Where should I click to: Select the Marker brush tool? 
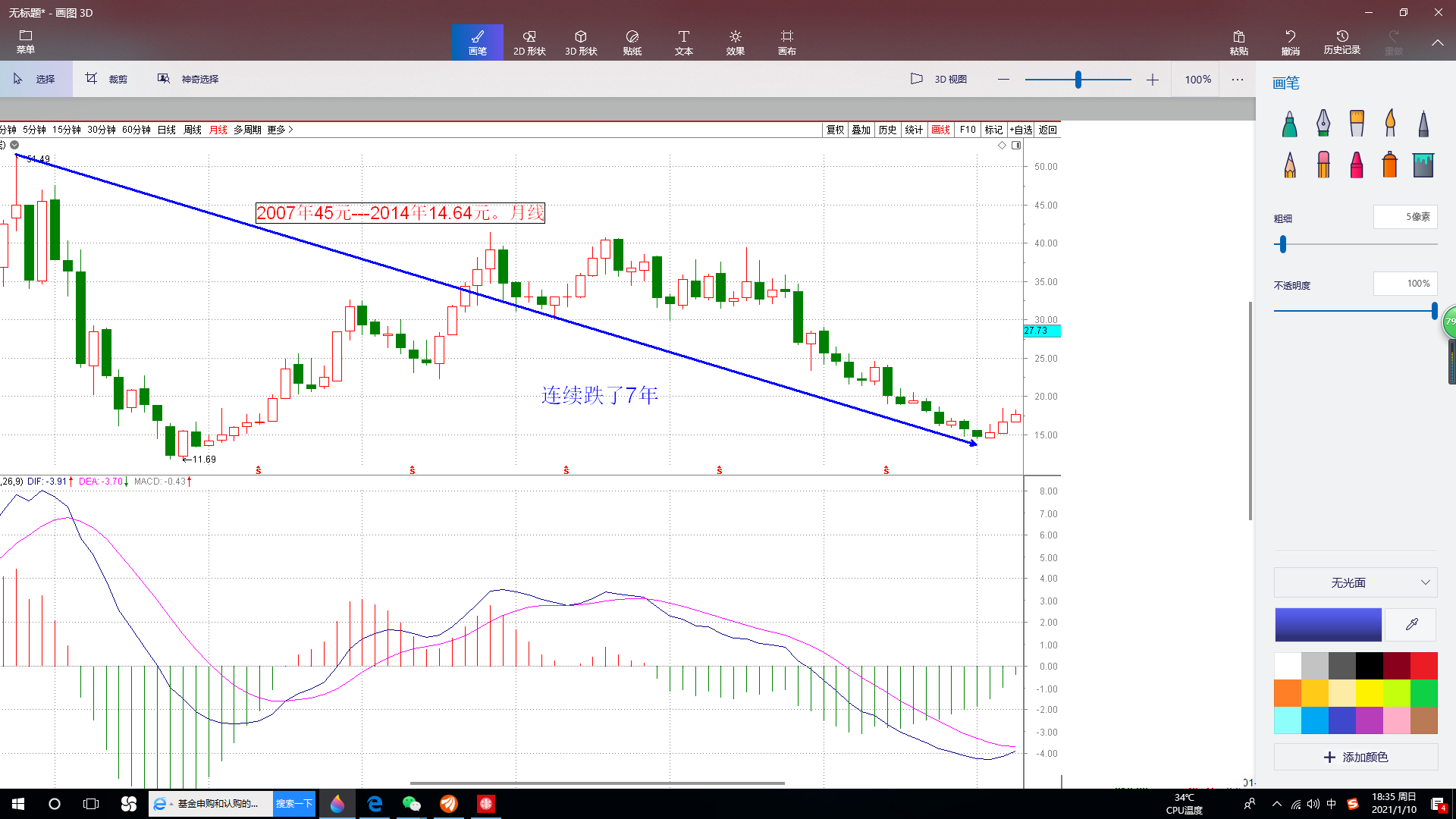[x=1289, y=124]
